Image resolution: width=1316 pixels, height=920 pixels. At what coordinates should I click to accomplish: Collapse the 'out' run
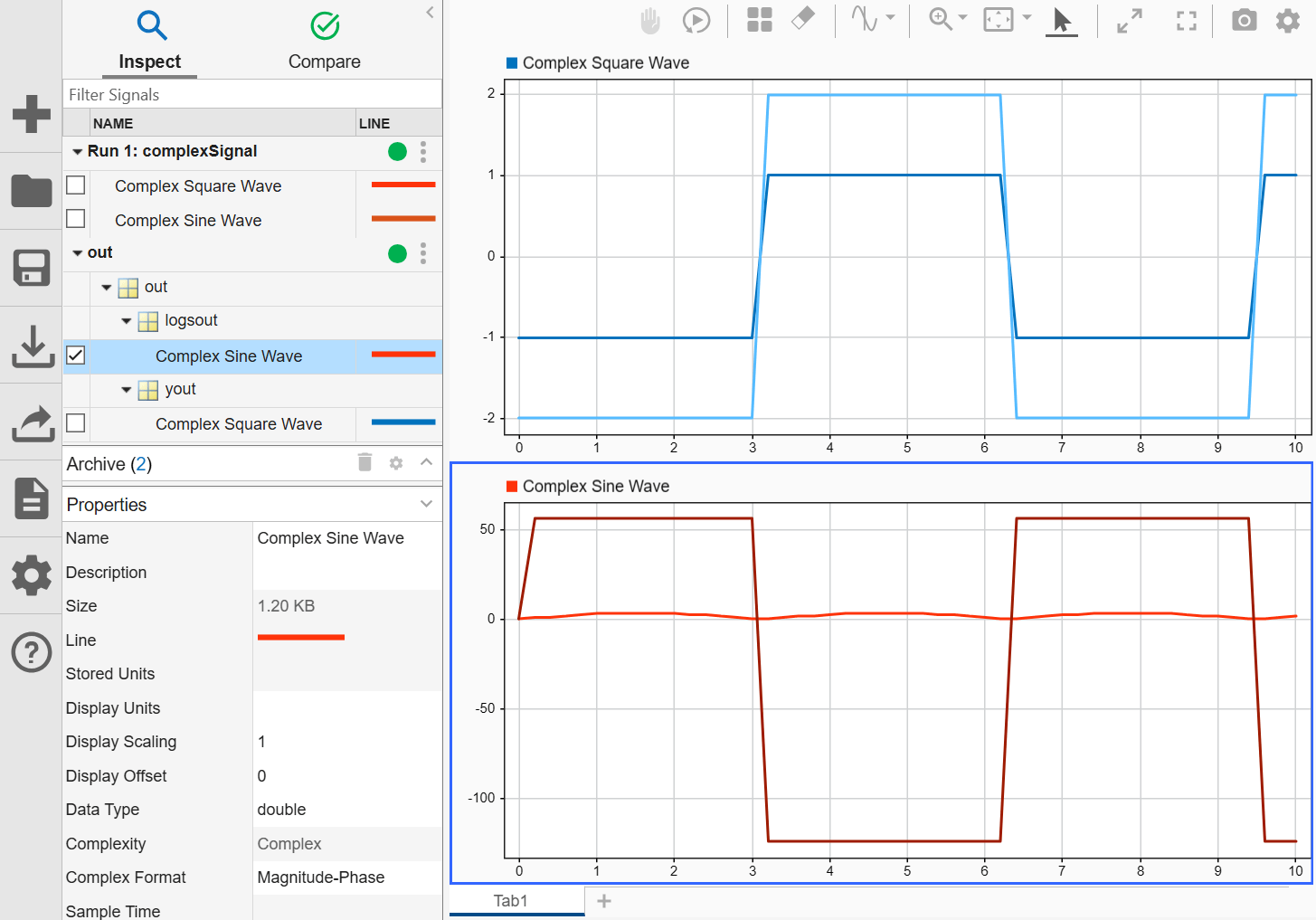[x=77, y=253]
